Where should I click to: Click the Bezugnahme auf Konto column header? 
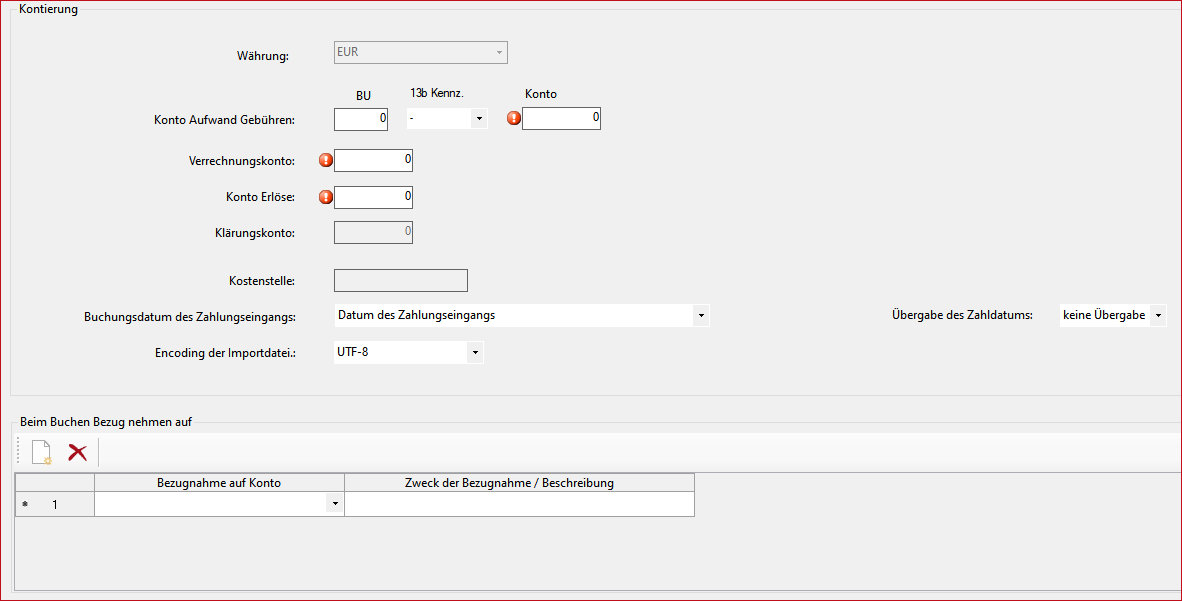(x=219, y=483)
